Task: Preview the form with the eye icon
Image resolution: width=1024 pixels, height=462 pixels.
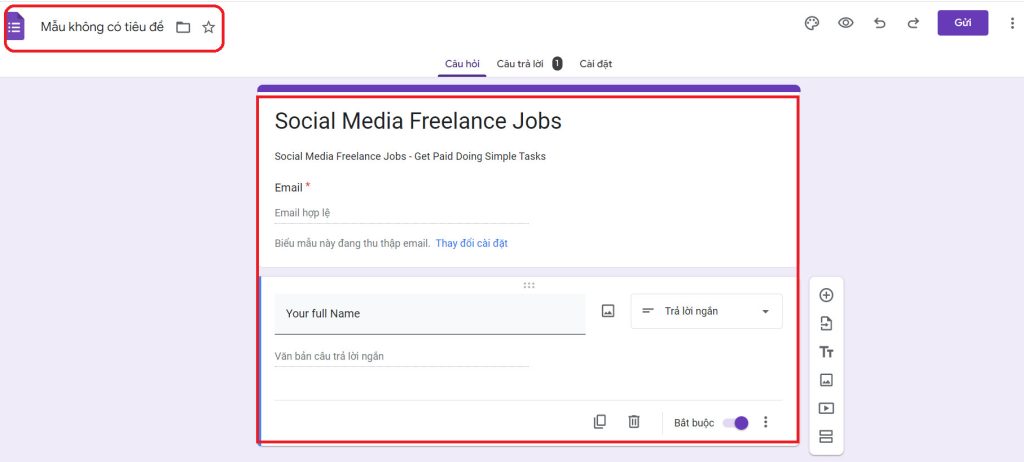Action: coord(846,23)
